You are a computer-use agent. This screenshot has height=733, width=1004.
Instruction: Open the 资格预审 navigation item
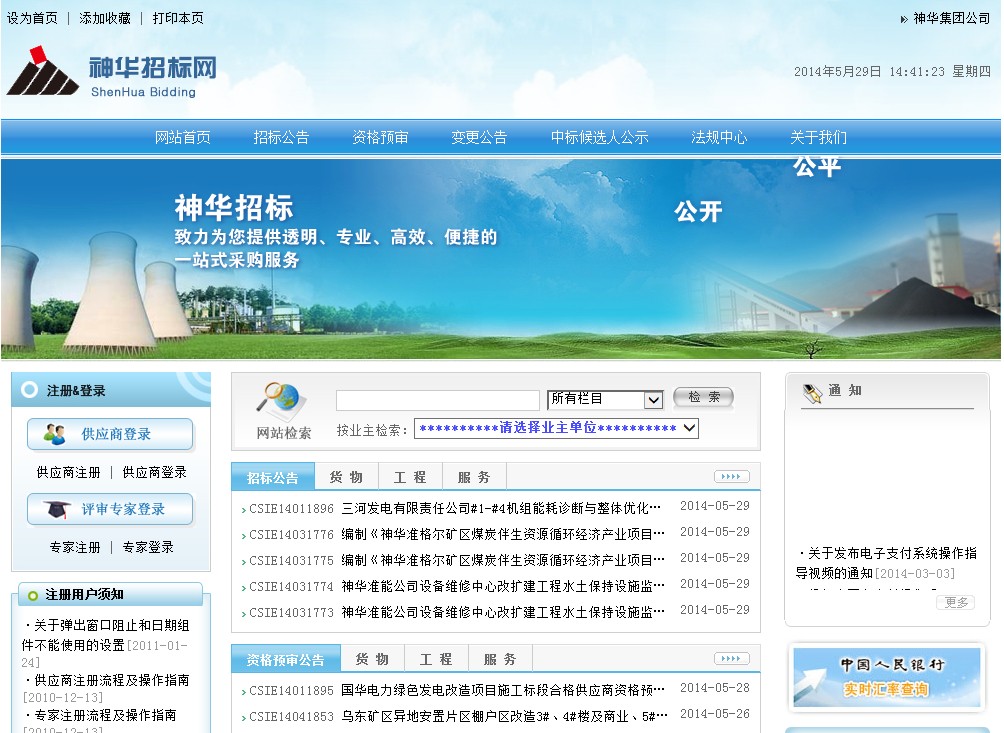click(380, 137)
